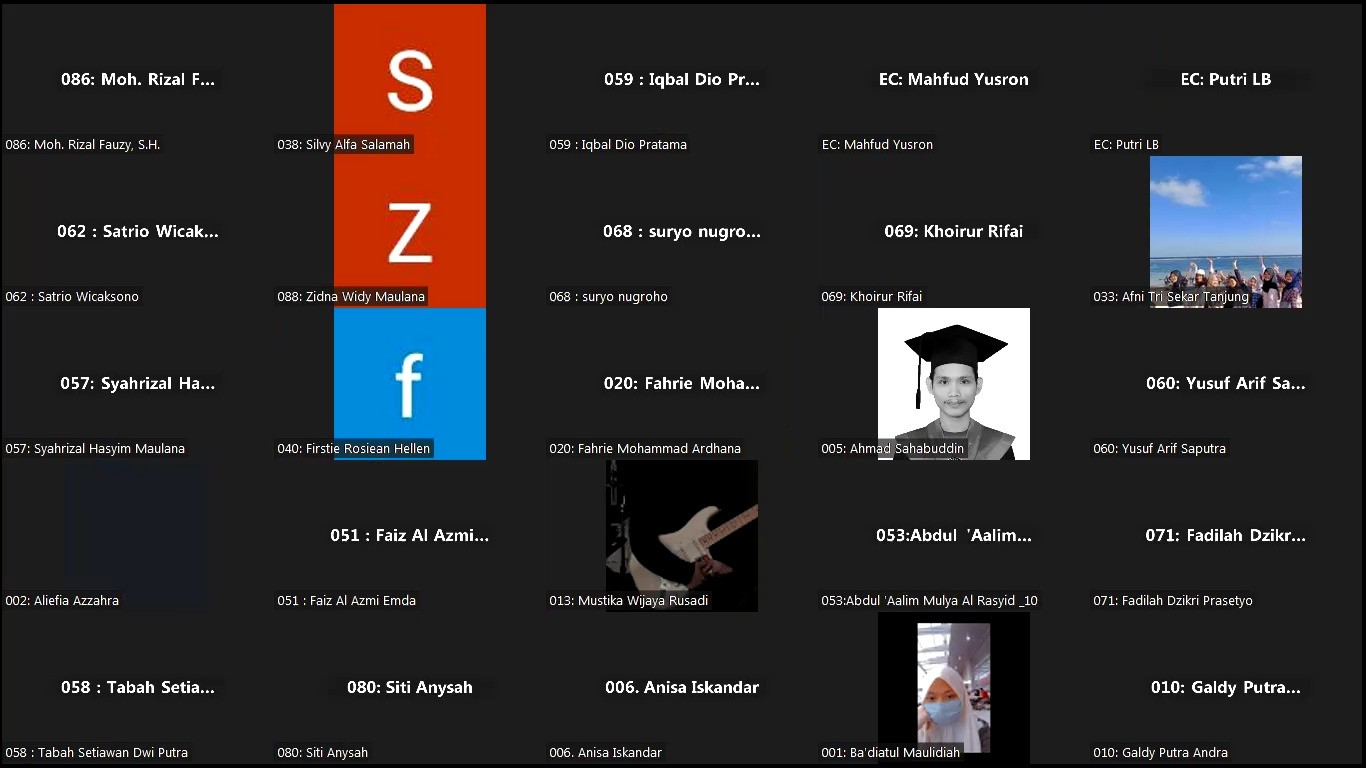
Task: Select the large '069: Khoirur Rifai' name
Action: (953, 232)
